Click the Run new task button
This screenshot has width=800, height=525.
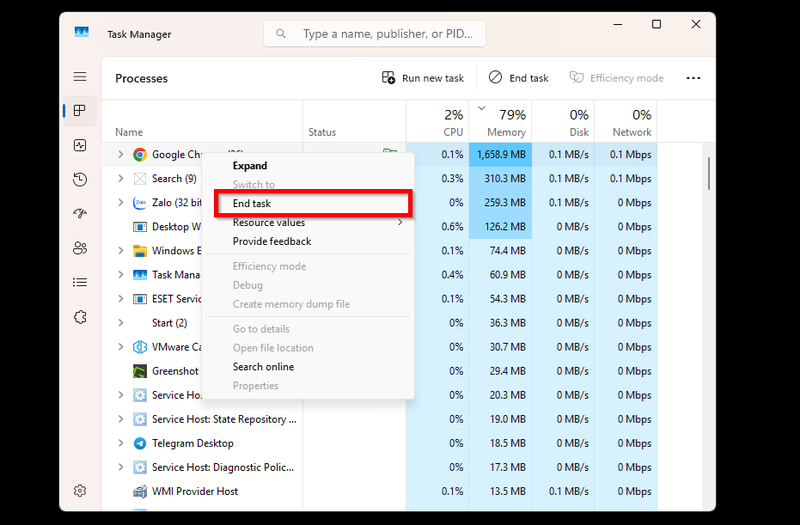(x=422, y=78)
